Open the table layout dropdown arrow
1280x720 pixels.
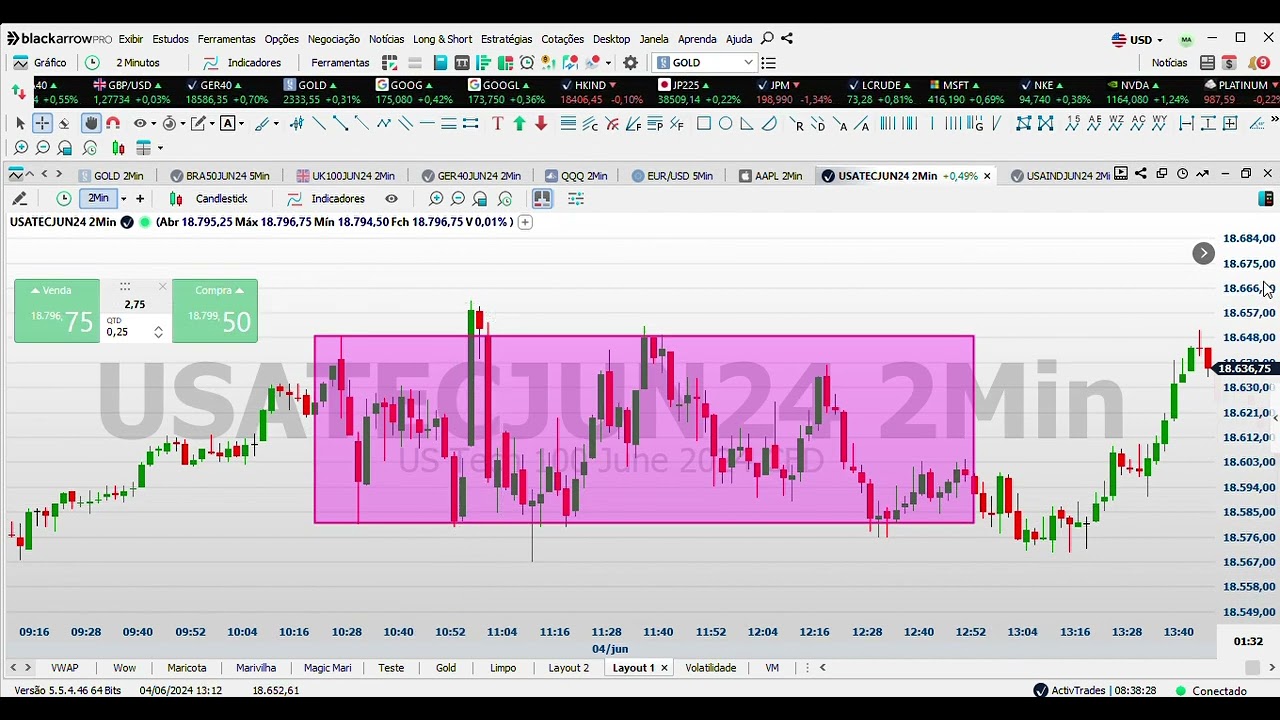160,148
